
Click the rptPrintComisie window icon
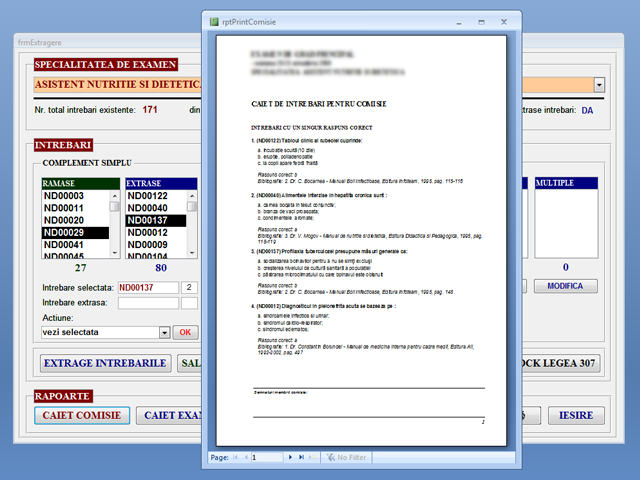coord(213,22)
